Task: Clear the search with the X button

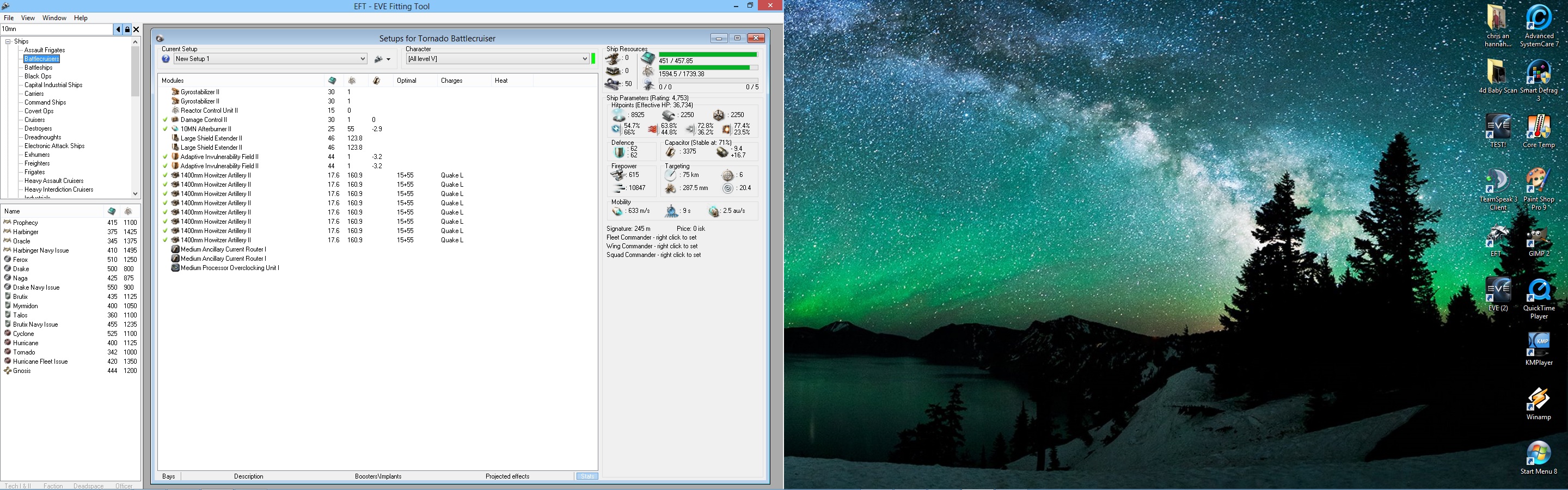Action: (x=136, y=29)
